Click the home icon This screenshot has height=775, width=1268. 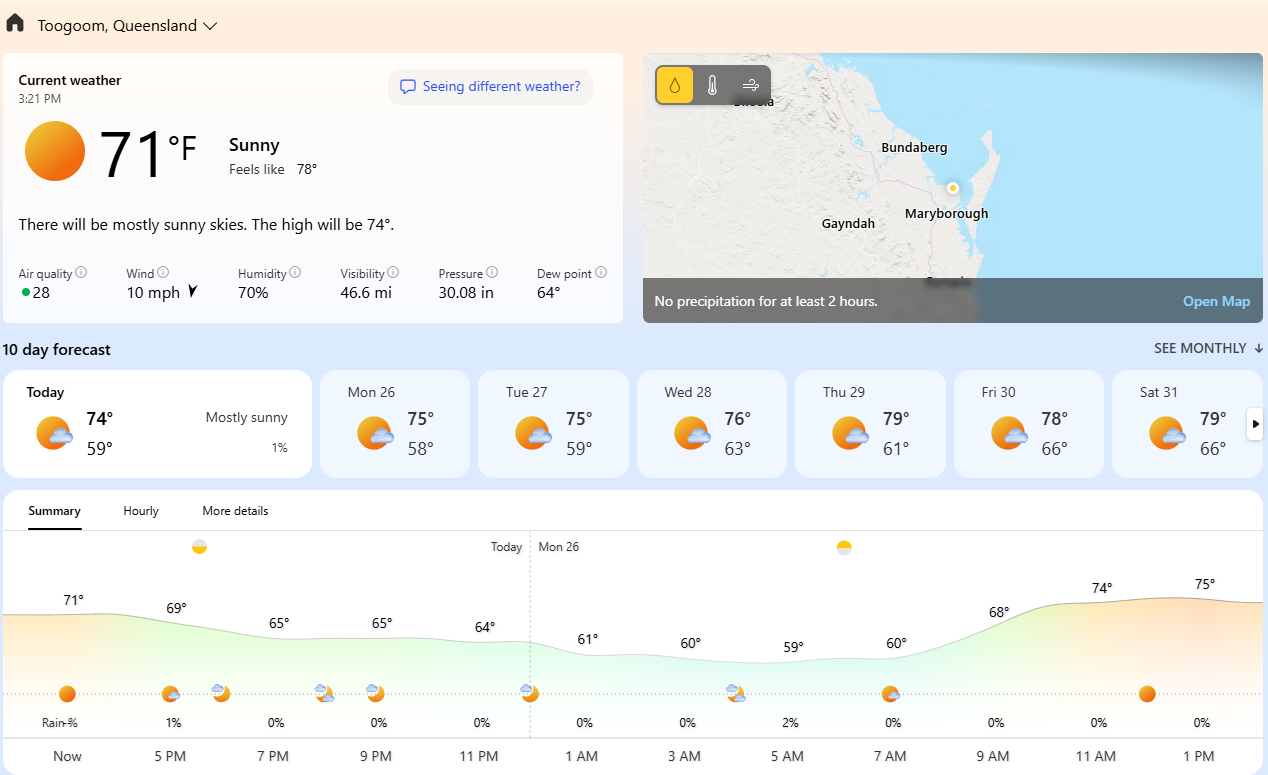(15, 24)
